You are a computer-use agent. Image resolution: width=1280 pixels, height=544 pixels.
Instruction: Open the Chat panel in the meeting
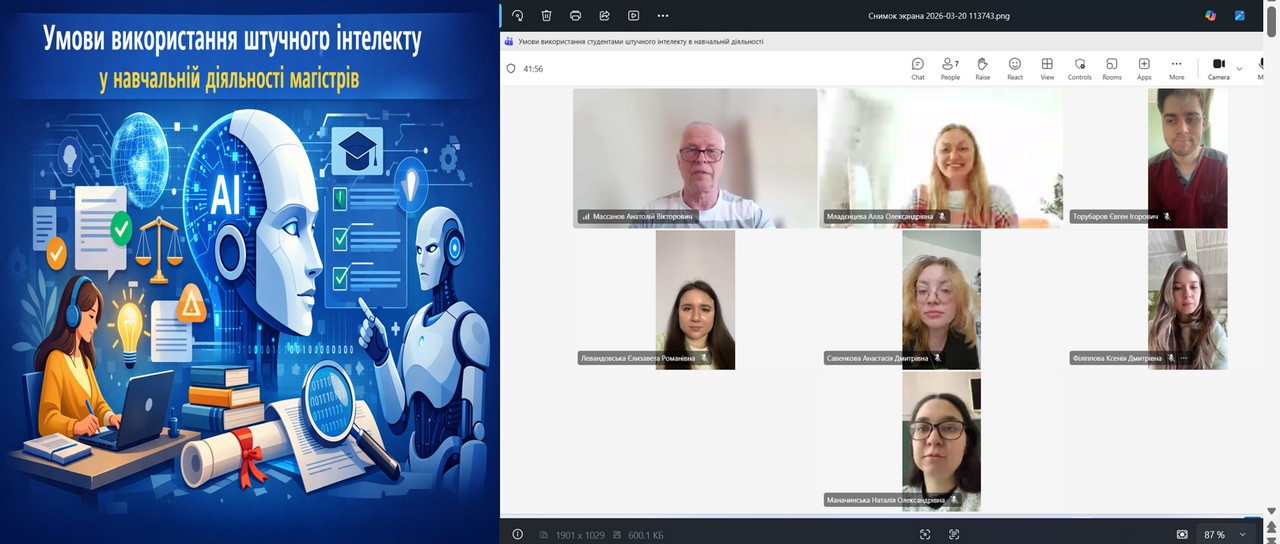917,68
